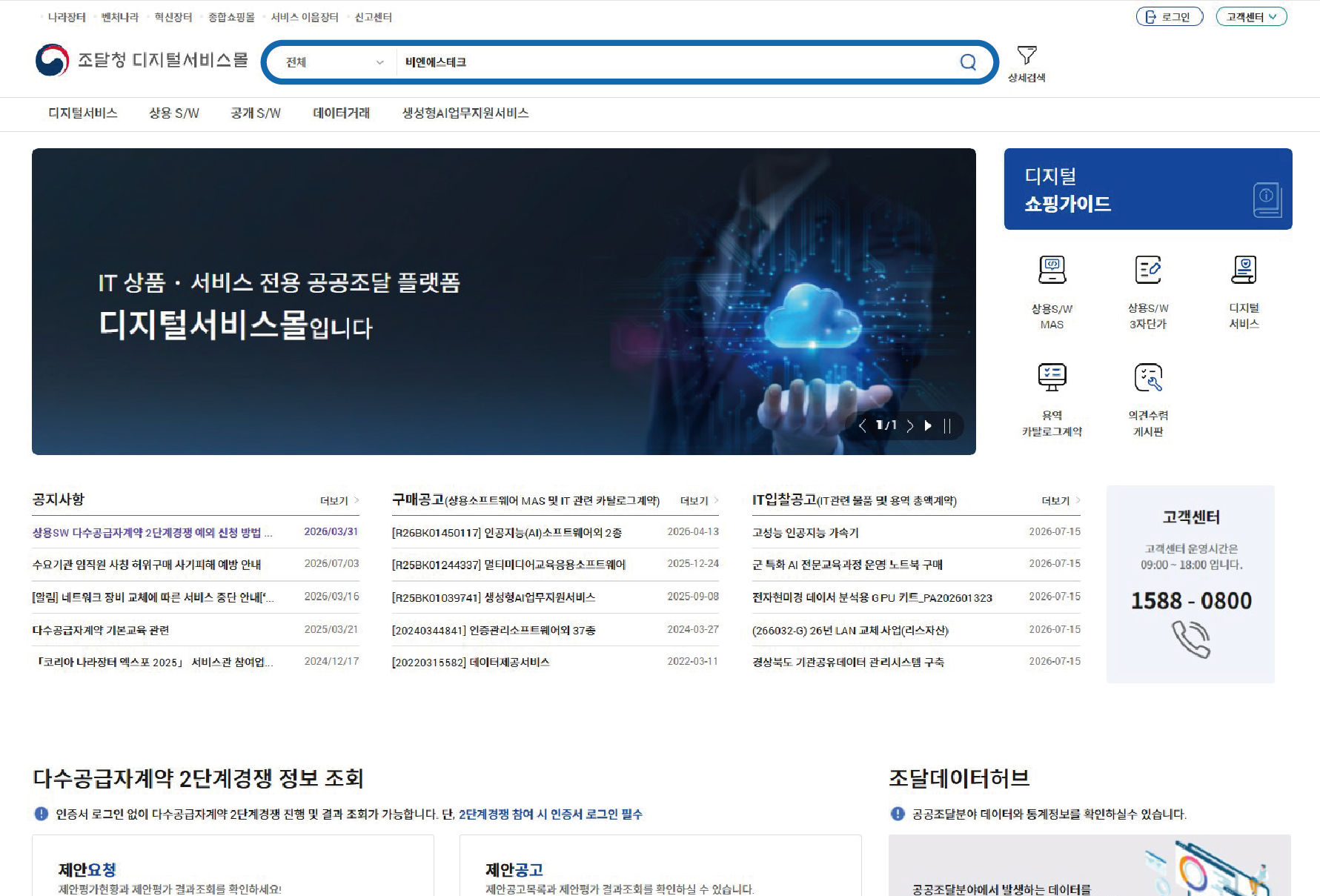Screen dimensions: 1320x896
Task: Open the 상용 S/W menu
Action: click(174, 113)
